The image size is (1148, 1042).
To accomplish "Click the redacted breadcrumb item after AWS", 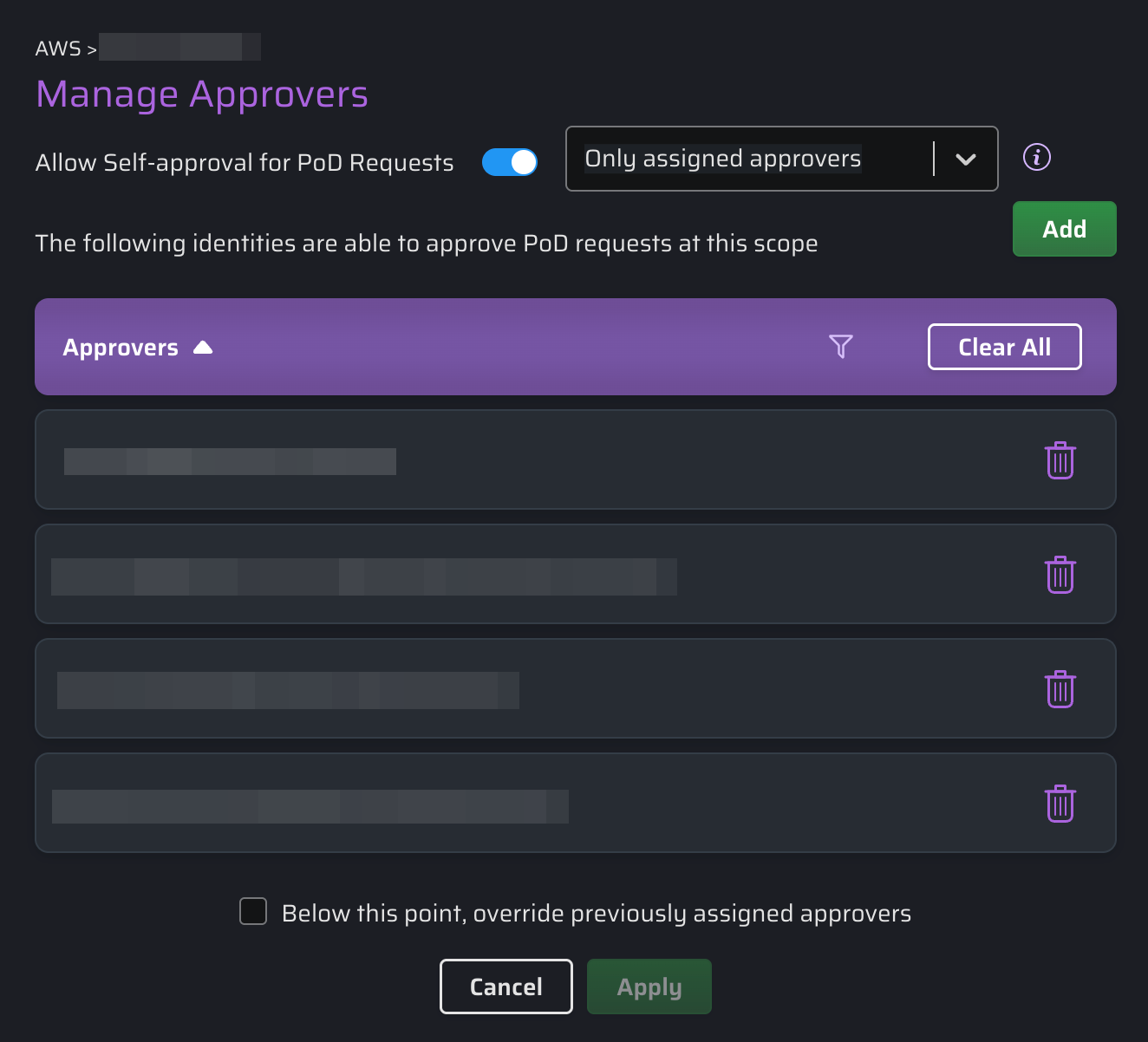I will click(x=179, y=48).
